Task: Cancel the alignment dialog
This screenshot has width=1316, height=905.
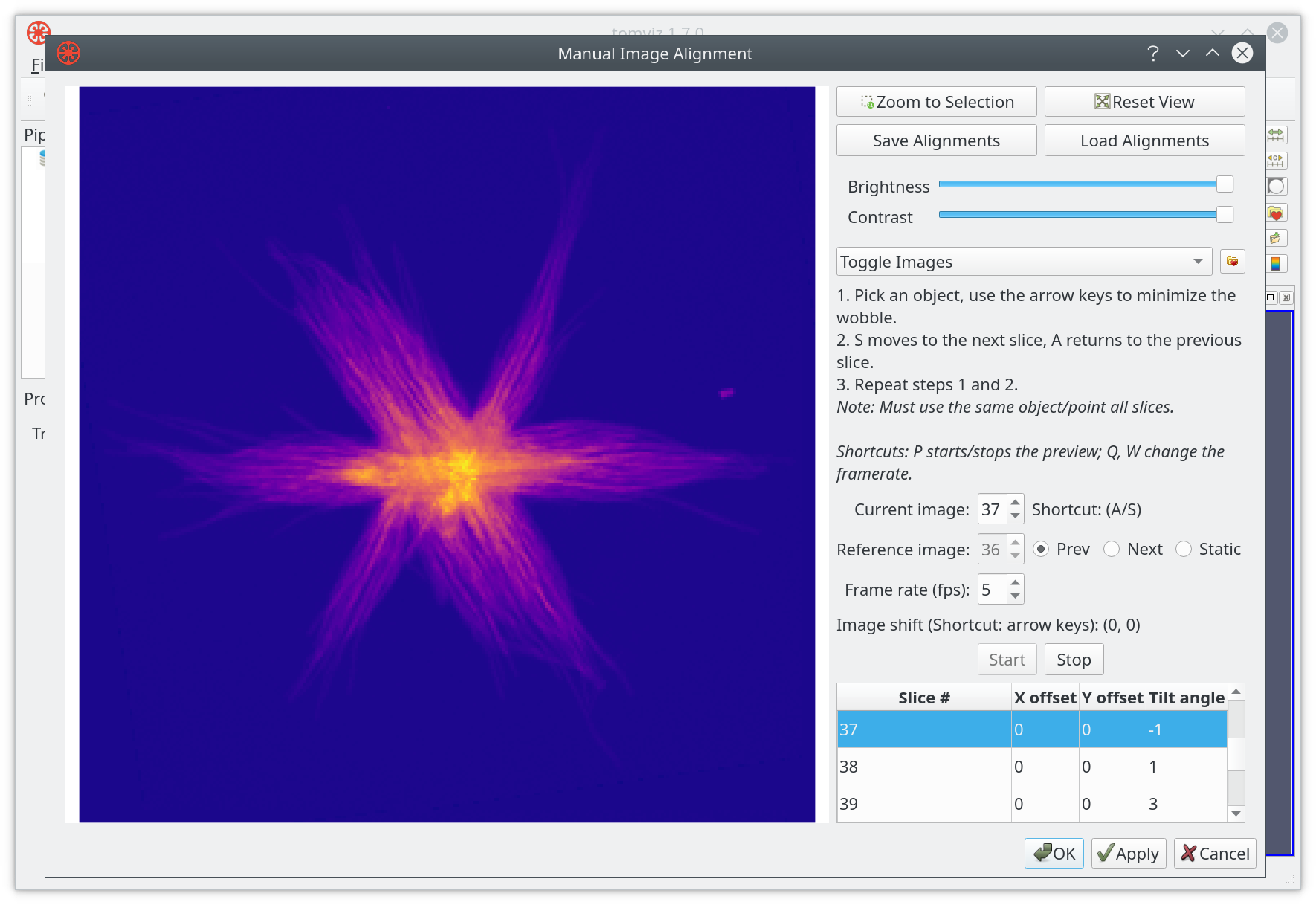Action: click(1215, 854)
